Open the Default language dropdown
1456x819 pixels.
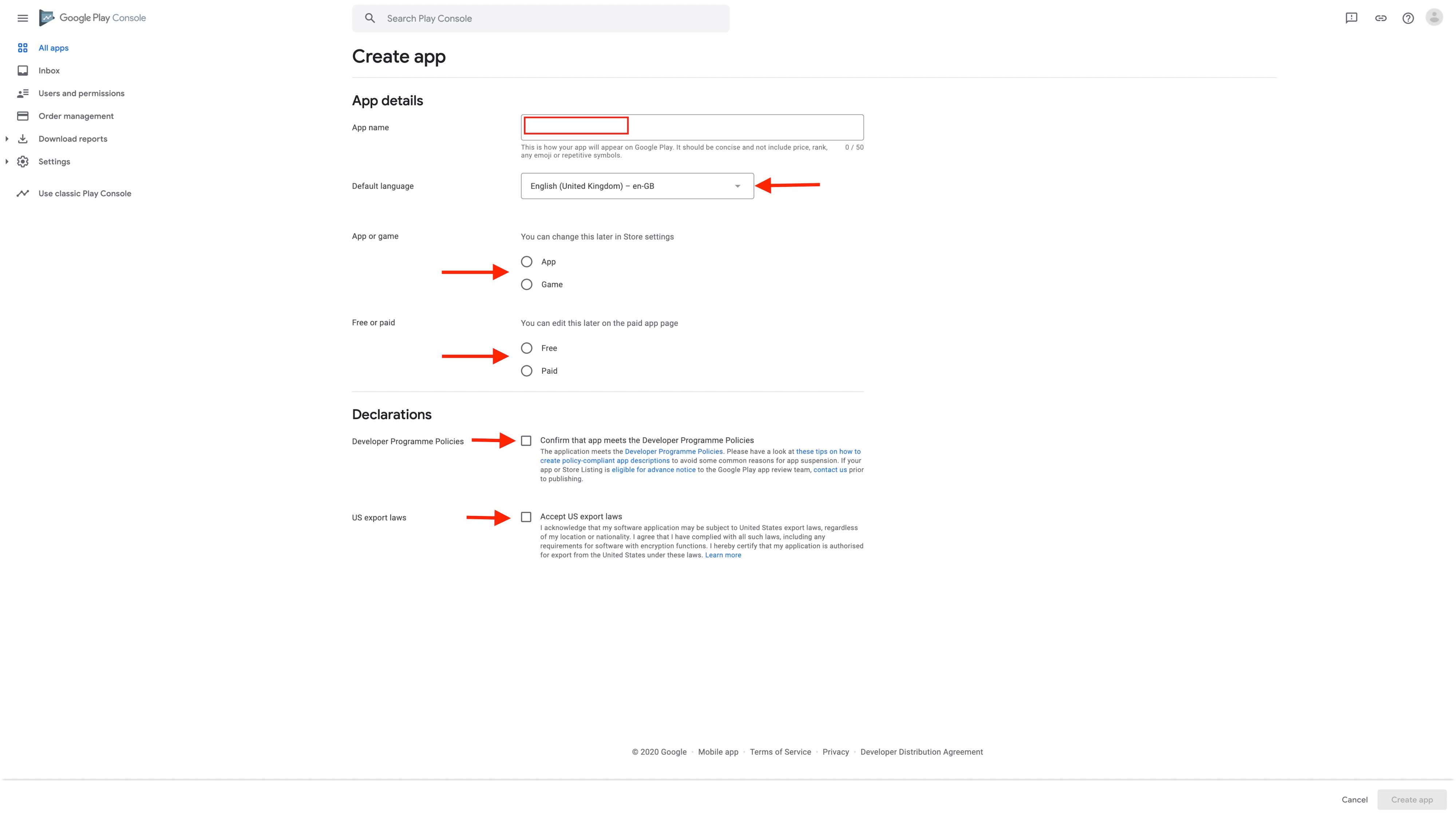[x=637, y=186]
